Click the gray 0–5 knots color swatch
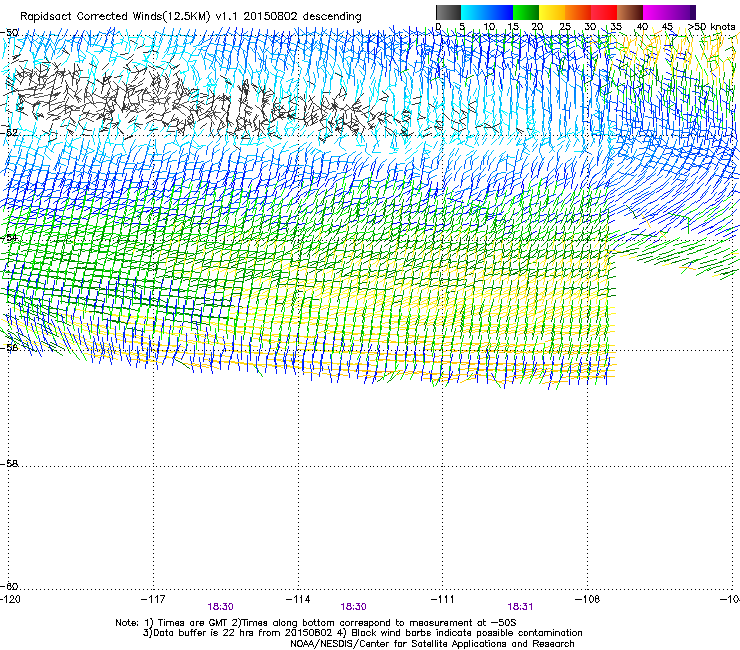Viewport: 740px width, 650px height. [x=448, y=12]
